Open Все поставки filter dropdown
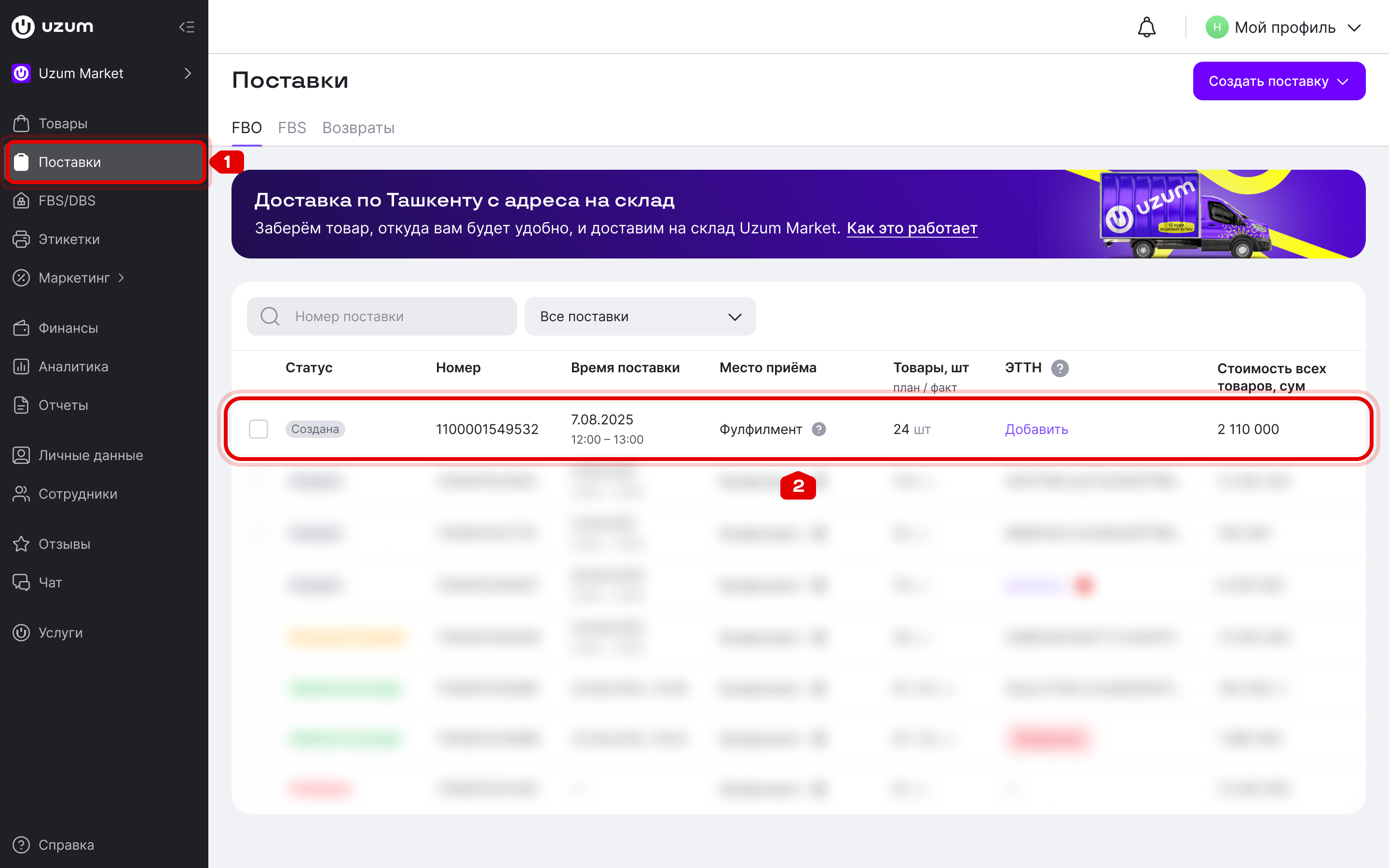This screenshot has height=868, width=1389. point(640,316)
